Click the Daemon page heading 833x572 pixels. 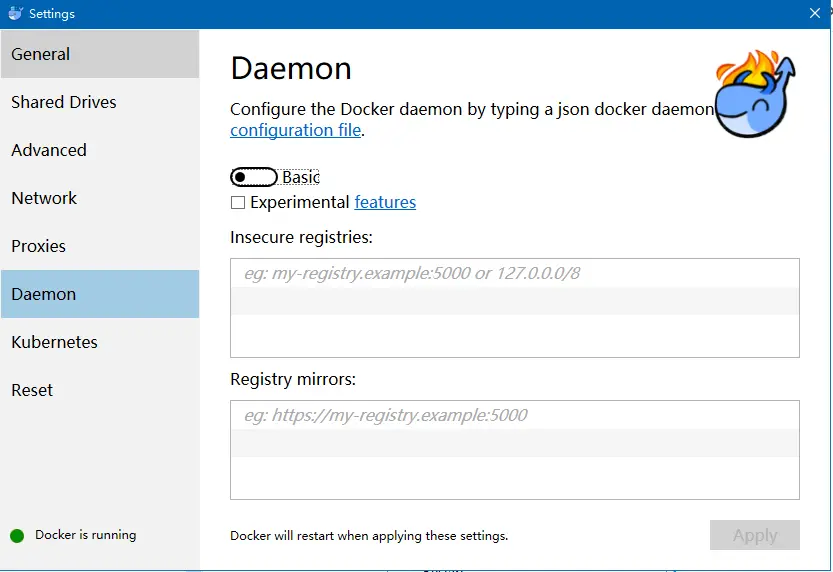point(291,69)
